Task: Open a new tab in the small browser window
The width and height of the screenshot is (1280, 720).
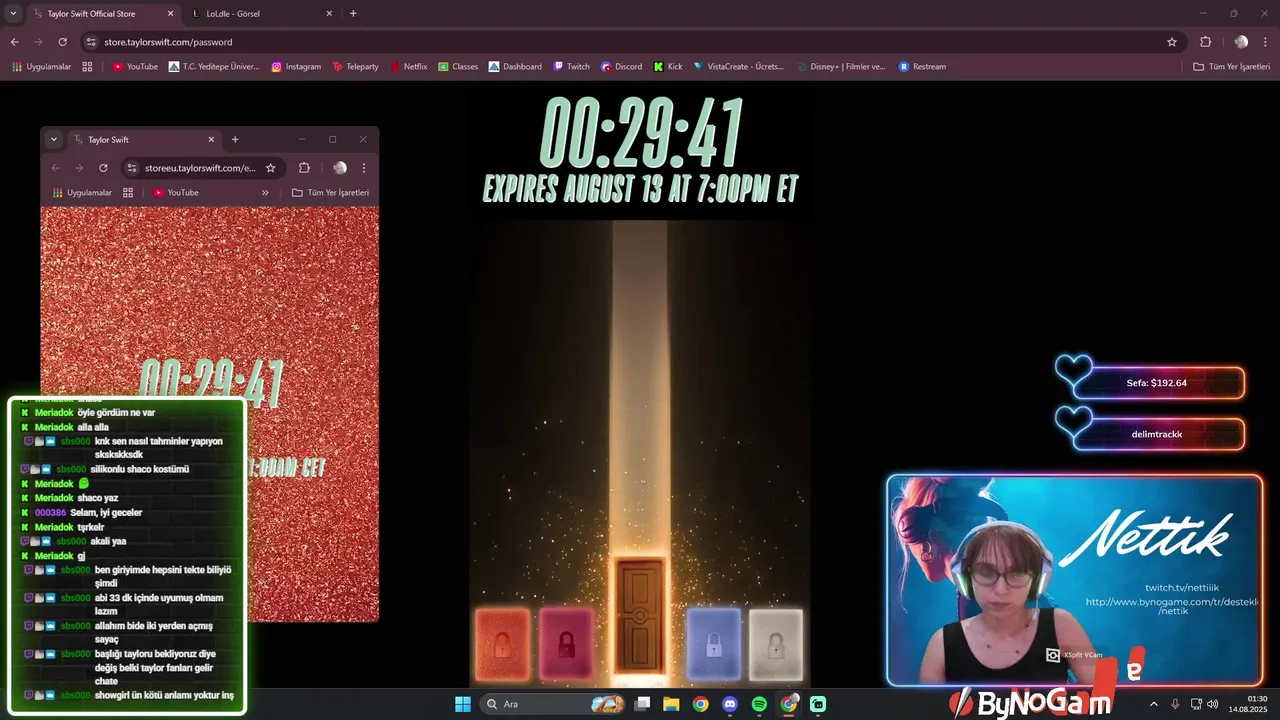Action: point(235,140)
